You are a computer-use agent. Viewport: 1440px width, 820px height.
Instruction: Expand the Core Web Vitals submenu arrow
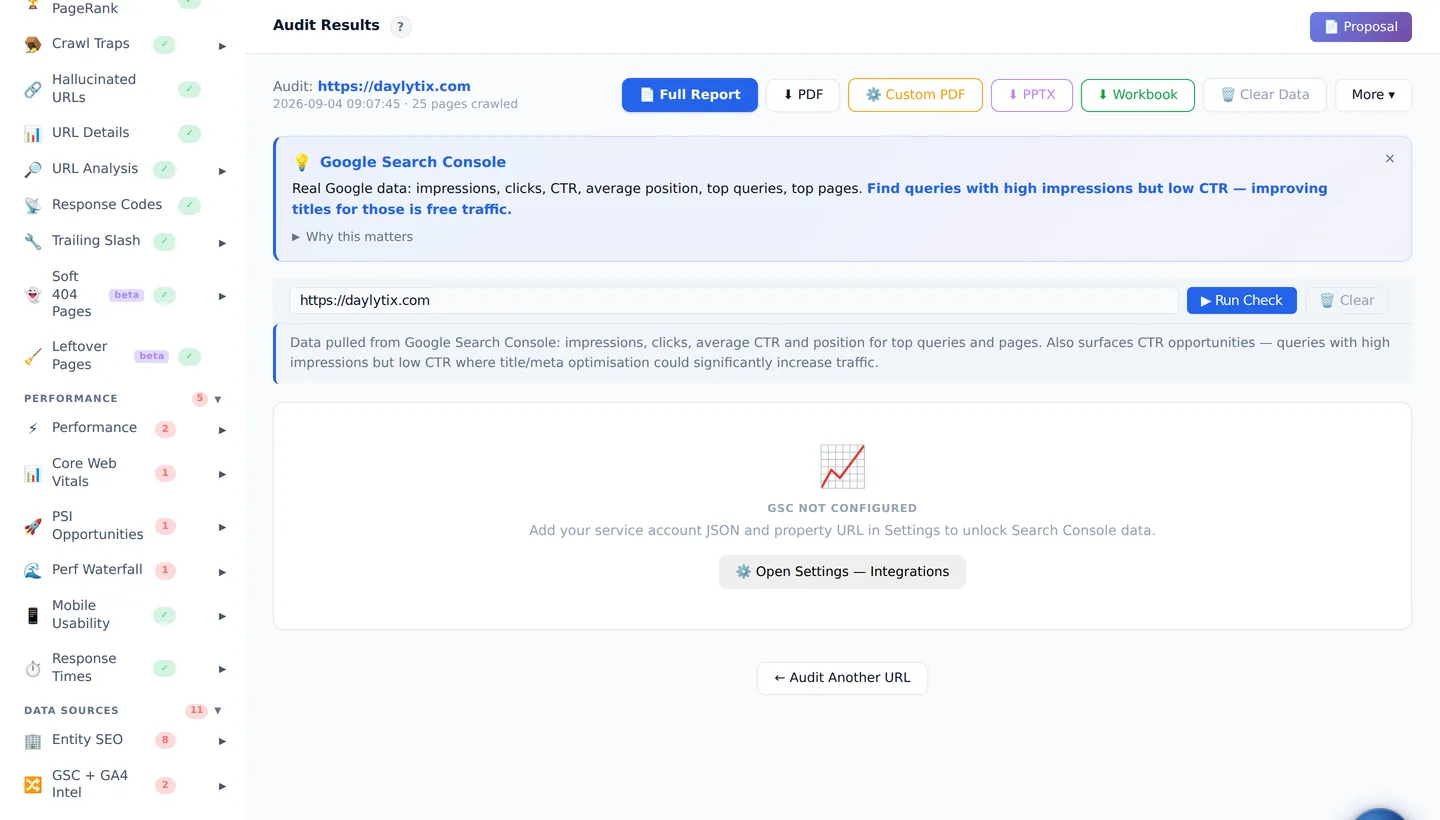[222, 475]
